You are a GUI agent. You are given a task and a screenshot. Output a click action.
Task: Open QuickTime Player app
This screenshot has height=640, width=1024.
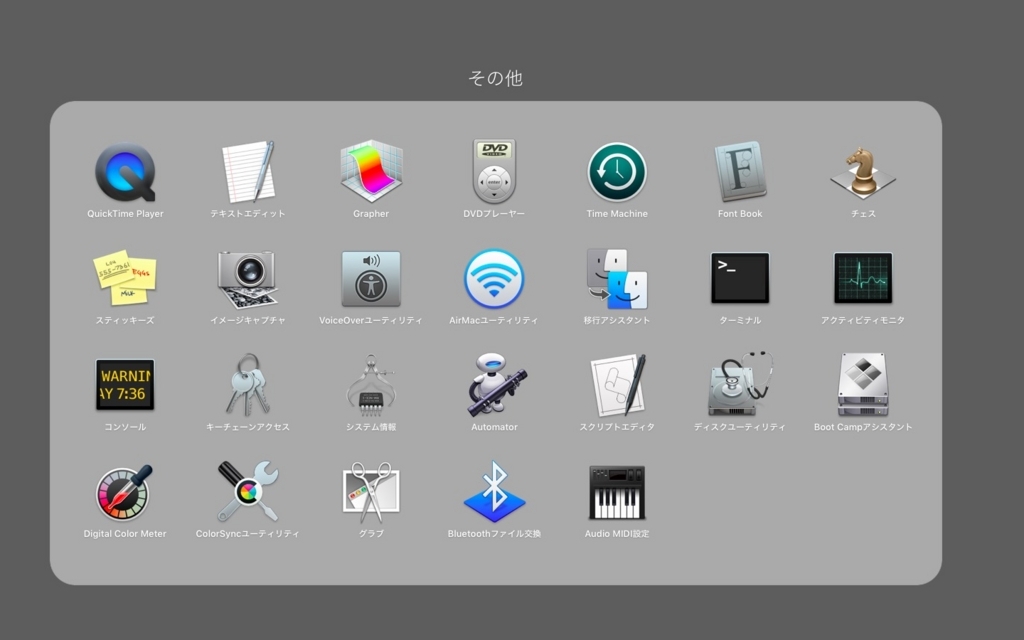[x=125, y=172]
